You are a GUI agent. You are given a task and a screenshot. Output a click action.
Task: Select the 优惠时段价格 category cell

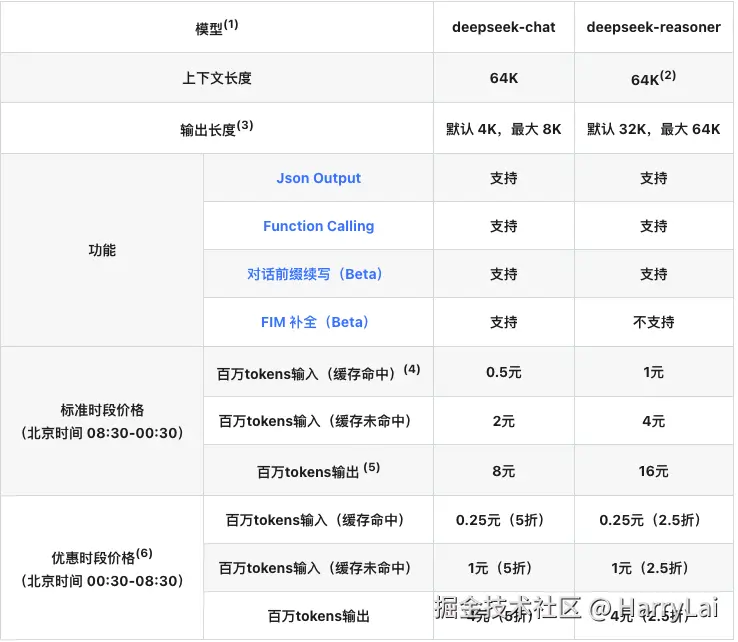(x=102, y=568)
